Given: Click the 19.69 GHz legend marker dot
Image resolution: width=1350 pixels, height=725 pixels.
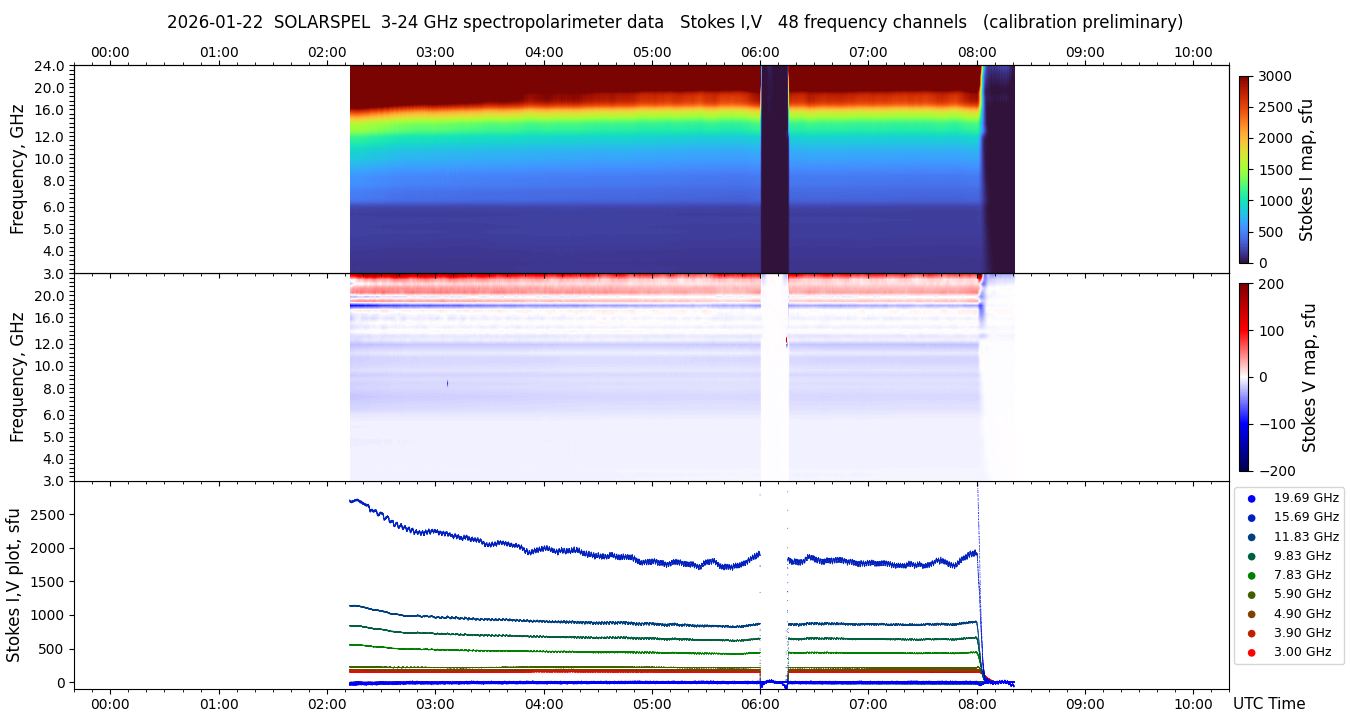Looking at the screenshot, I should pyautogui.click(x=1251, y=498).
